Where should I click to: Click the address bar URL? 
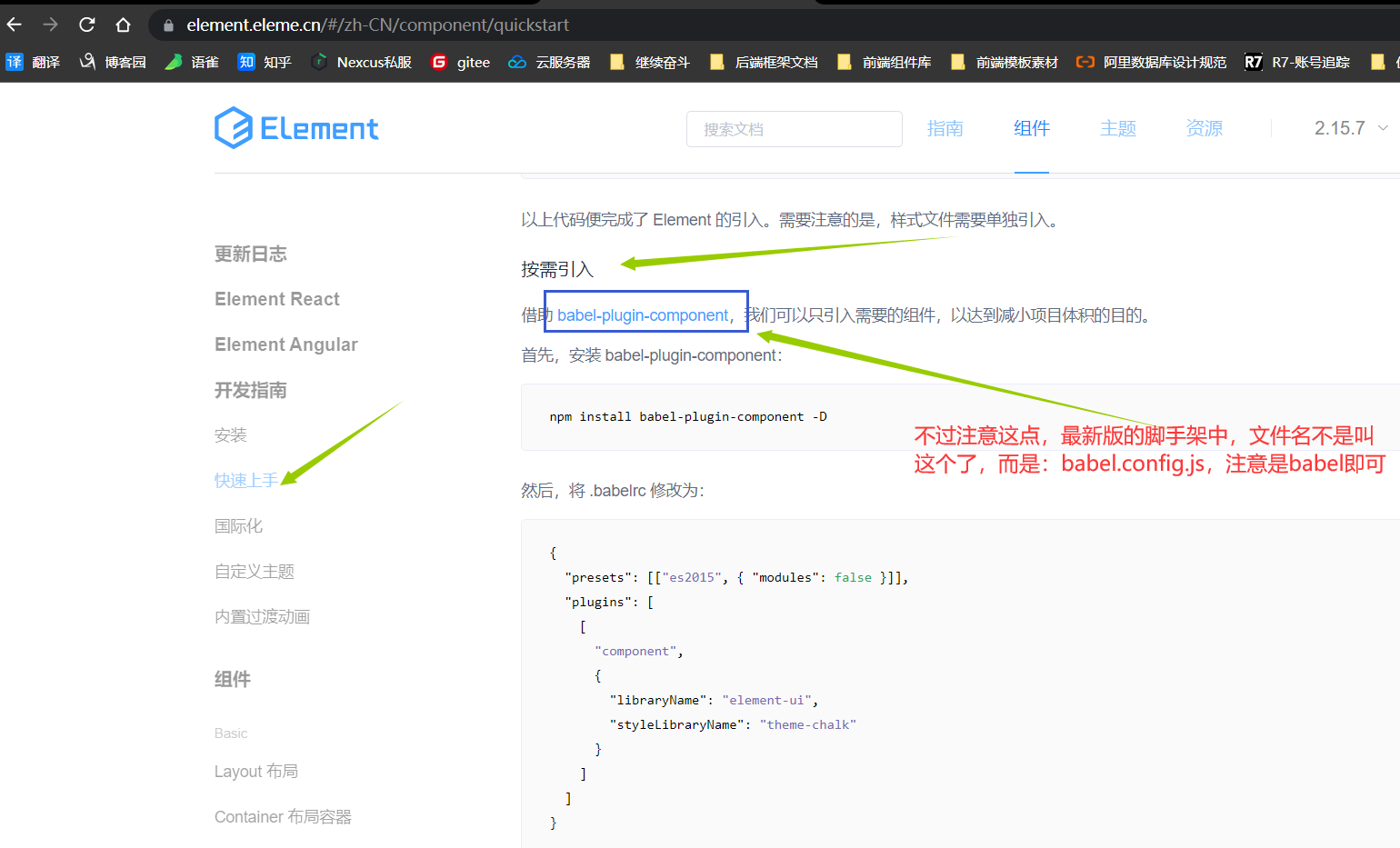(x=377, y=25)
